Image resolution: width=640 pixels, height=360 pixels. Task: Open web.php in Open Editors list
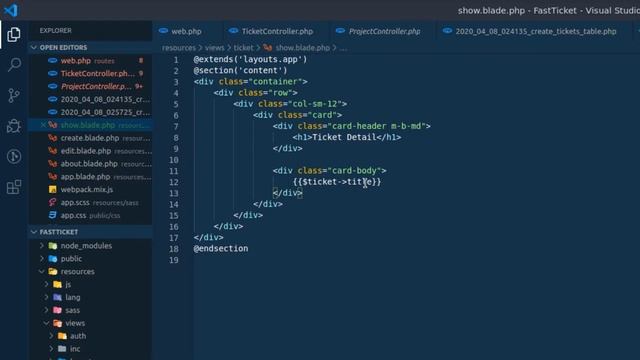(91, 61)
